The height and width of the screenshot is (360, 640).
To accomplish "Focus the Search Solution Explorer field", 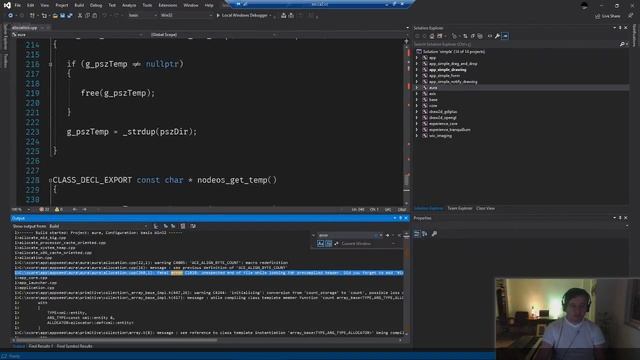I will coord(516,44).
